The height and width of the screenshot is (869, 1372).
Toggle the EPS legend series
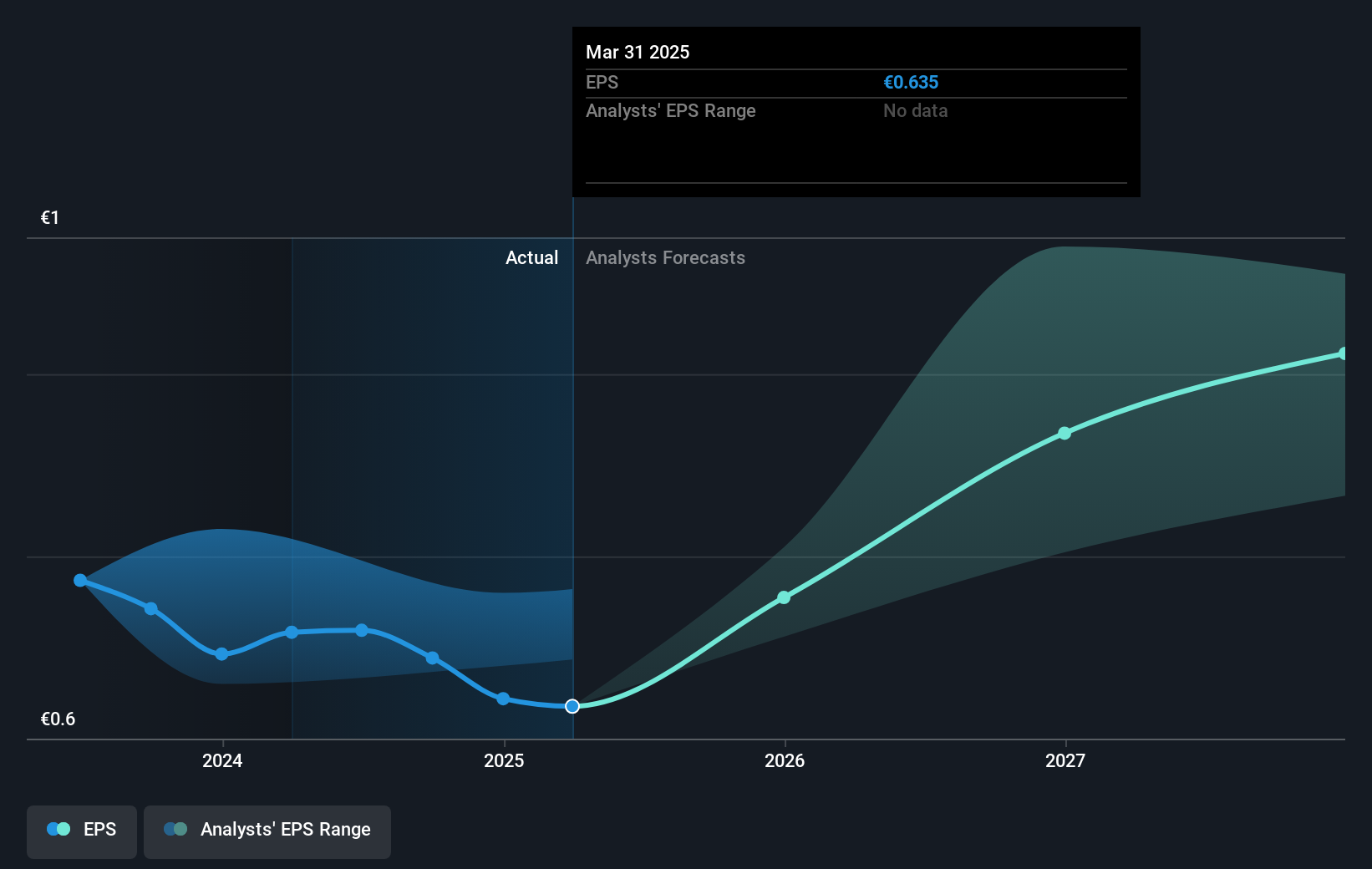tap(82, 831)
